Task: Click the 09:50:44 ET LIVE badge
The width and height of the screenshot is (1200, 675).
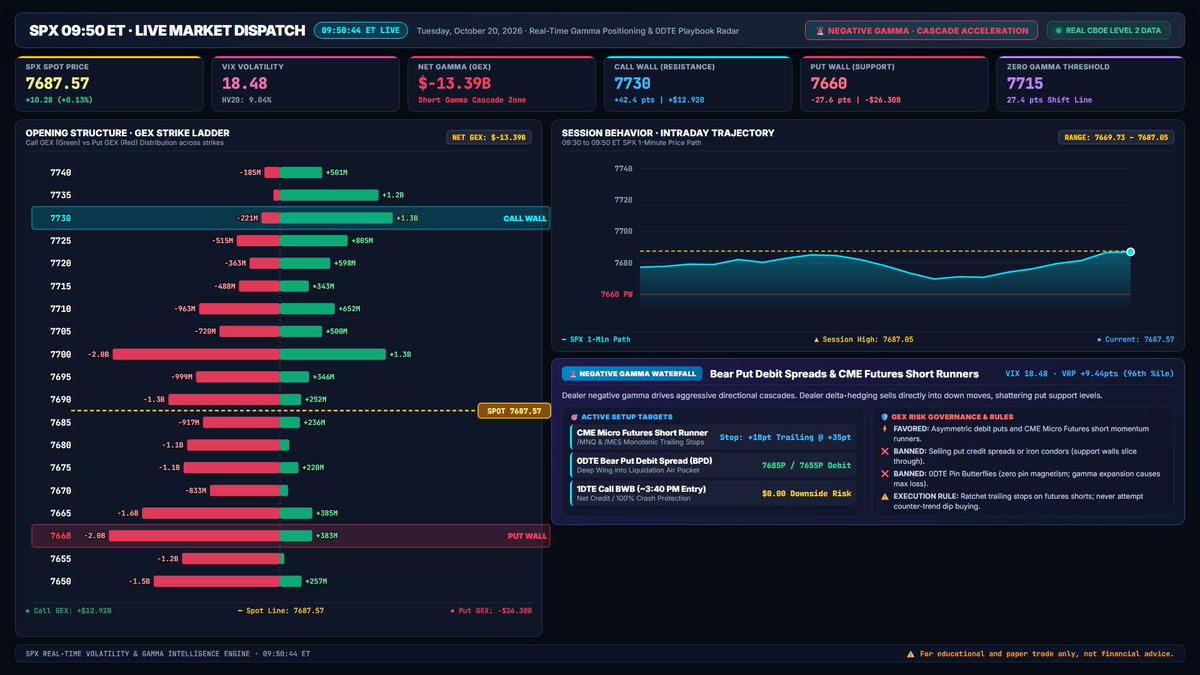Action: [x=360, y=31]
